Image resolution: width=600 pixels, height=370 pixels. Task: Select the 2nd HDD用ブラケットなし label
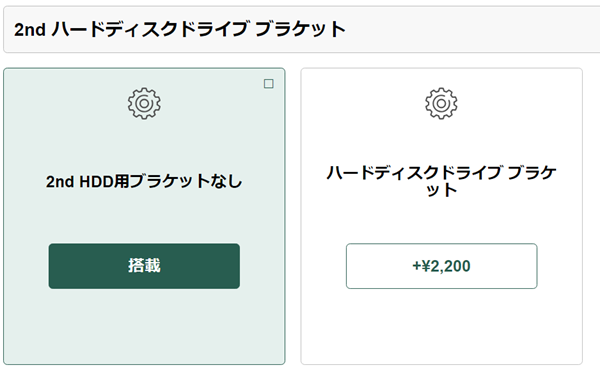click(144, 181)
